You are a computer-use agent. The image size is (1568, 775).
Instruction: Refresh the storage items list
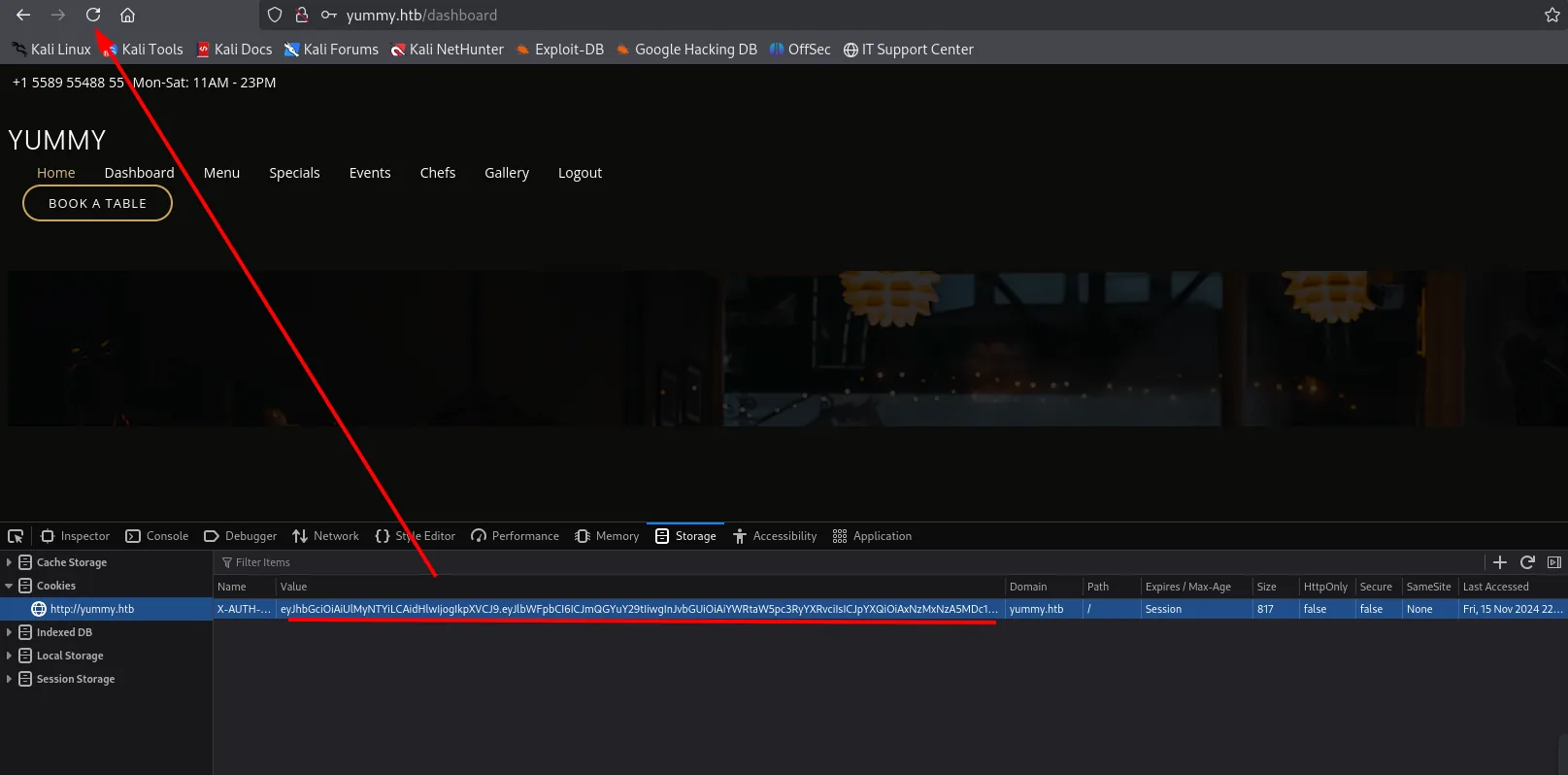[x=1527, y=562]
